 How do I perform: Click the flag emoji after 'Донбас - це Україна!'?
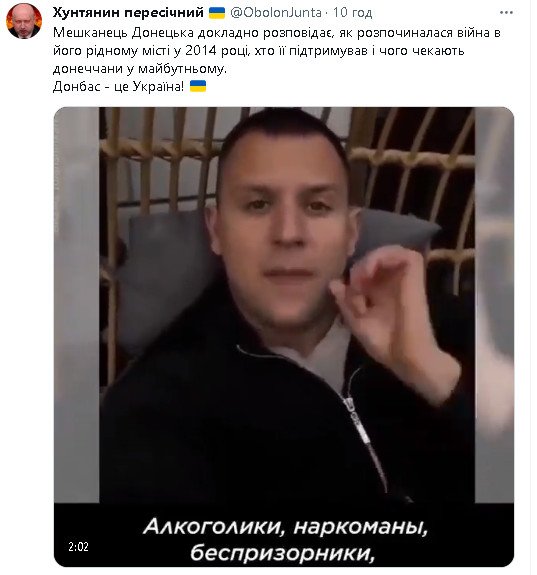point(198,86)
